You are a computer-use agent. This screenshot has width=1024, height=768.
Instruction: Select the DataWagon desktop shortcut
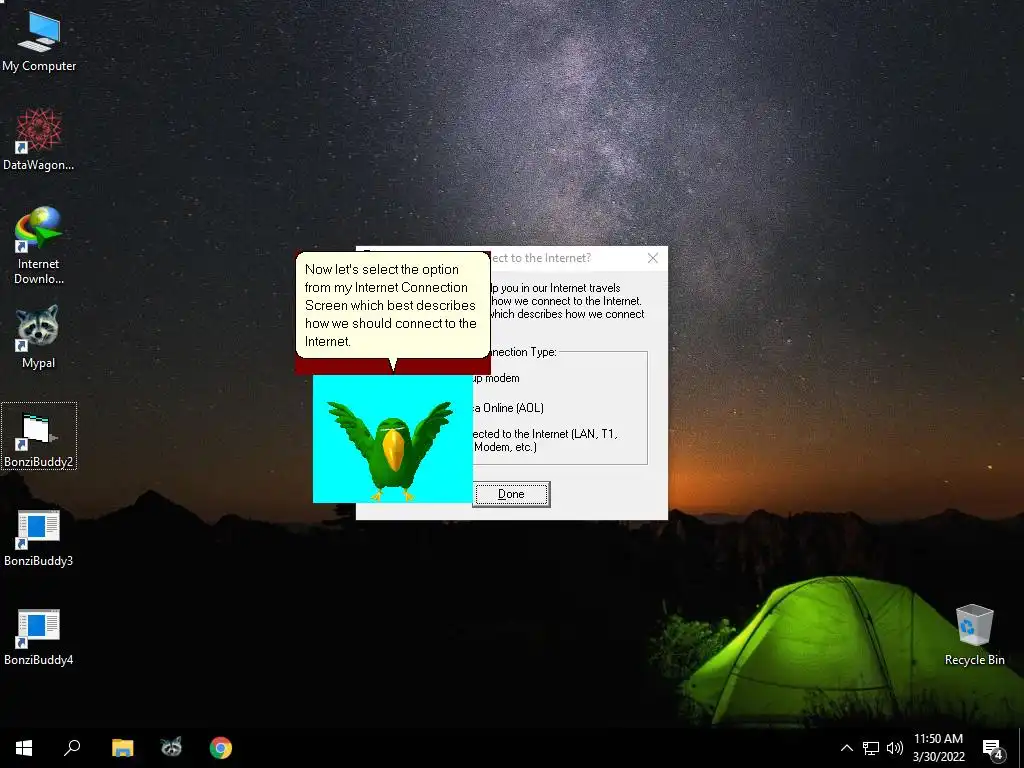click(x=39, y=140)
